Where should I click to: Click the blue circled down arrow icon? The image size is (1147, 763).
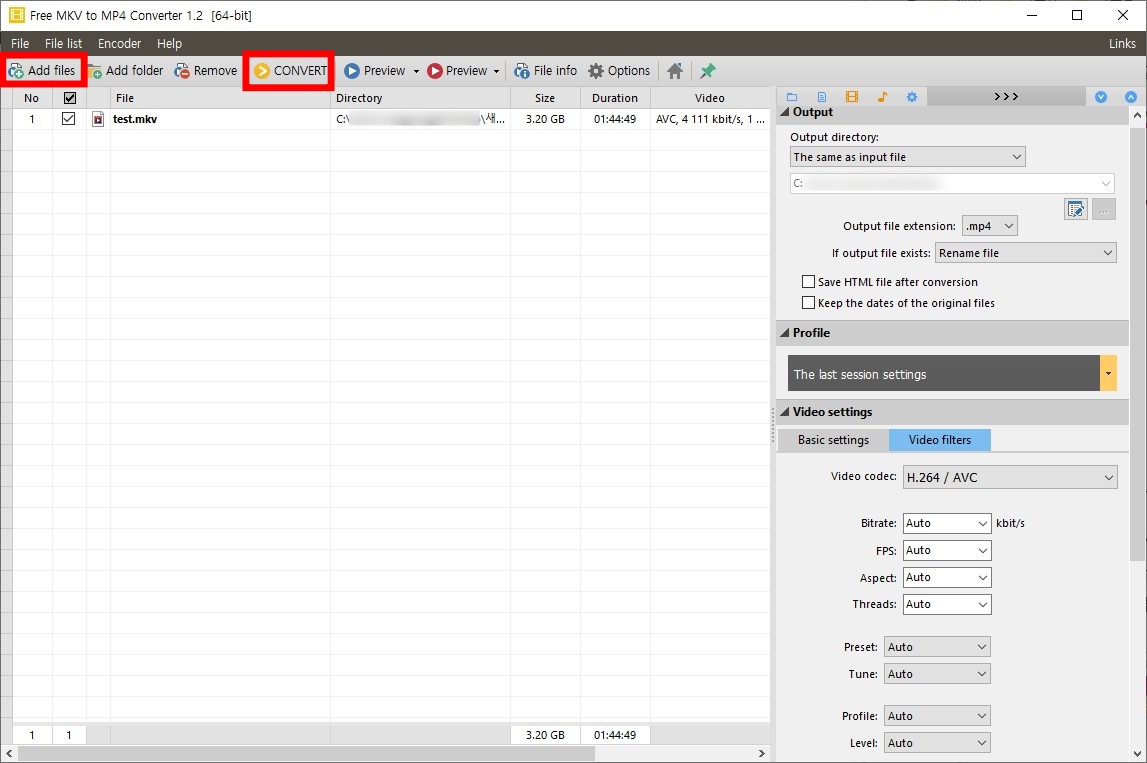tap(1101, 97)
